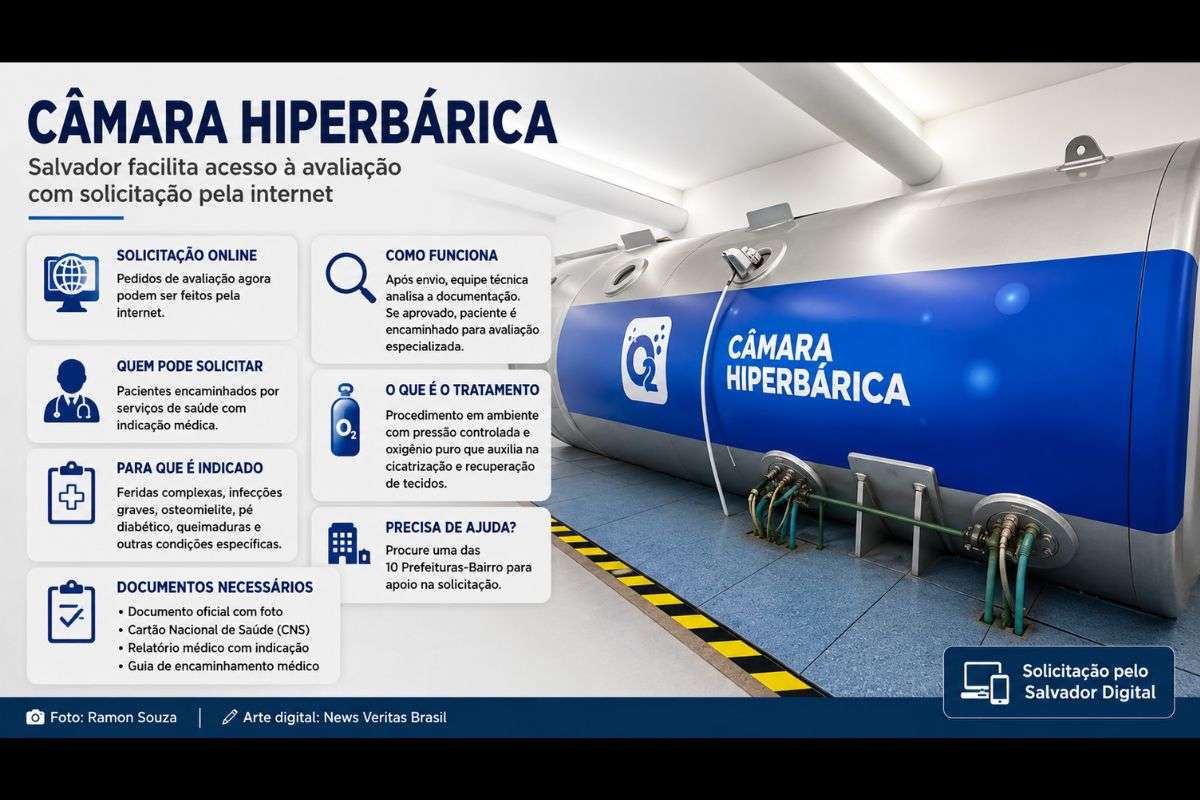1200x800 pixels.
Task: Click the subtitle 'Salvador facilita acesso à avaliação'
Action: (214, 168)
